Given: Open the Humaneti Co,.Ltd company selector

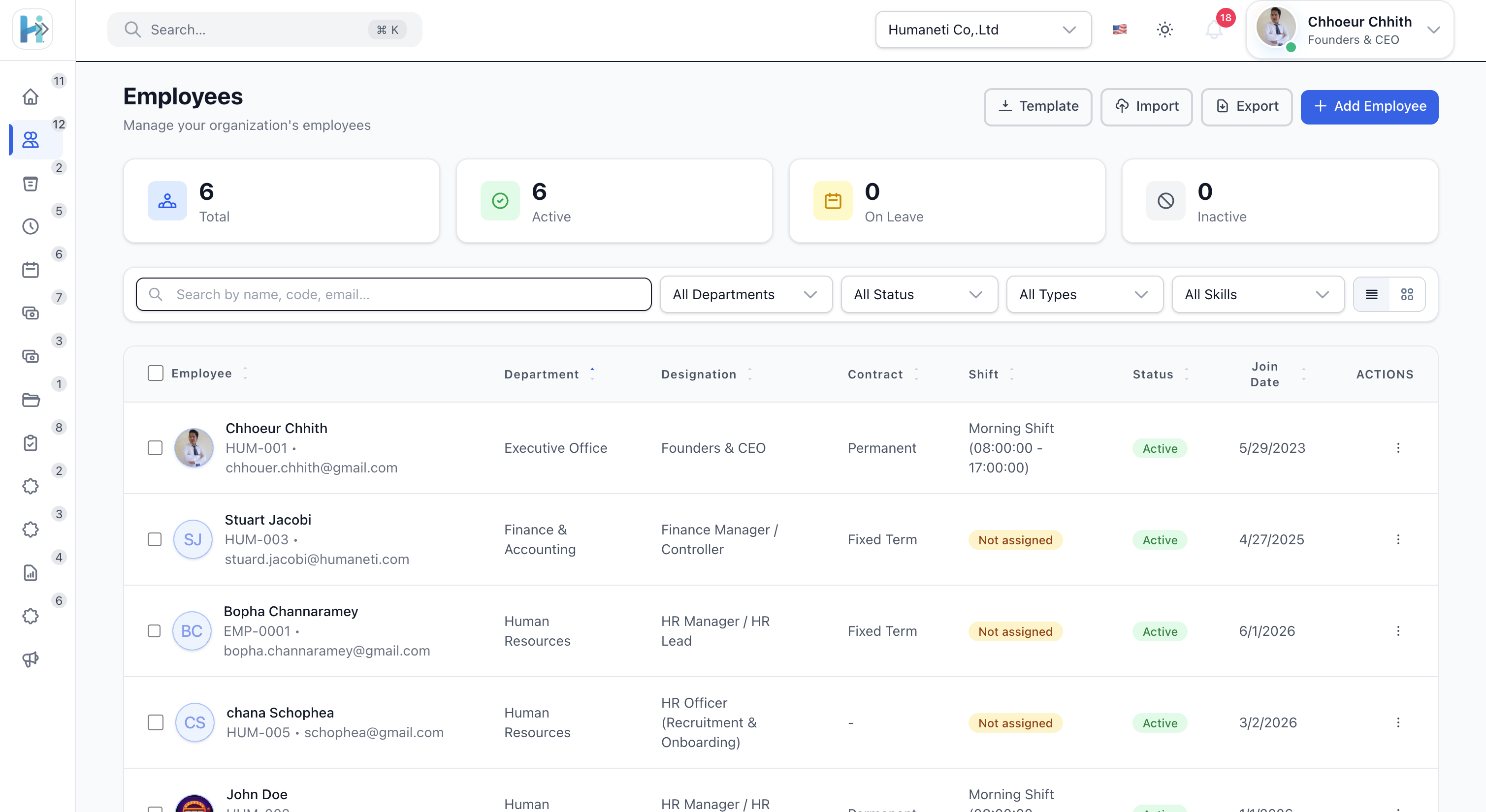Looking at the screenshot, I should [983, 30].
